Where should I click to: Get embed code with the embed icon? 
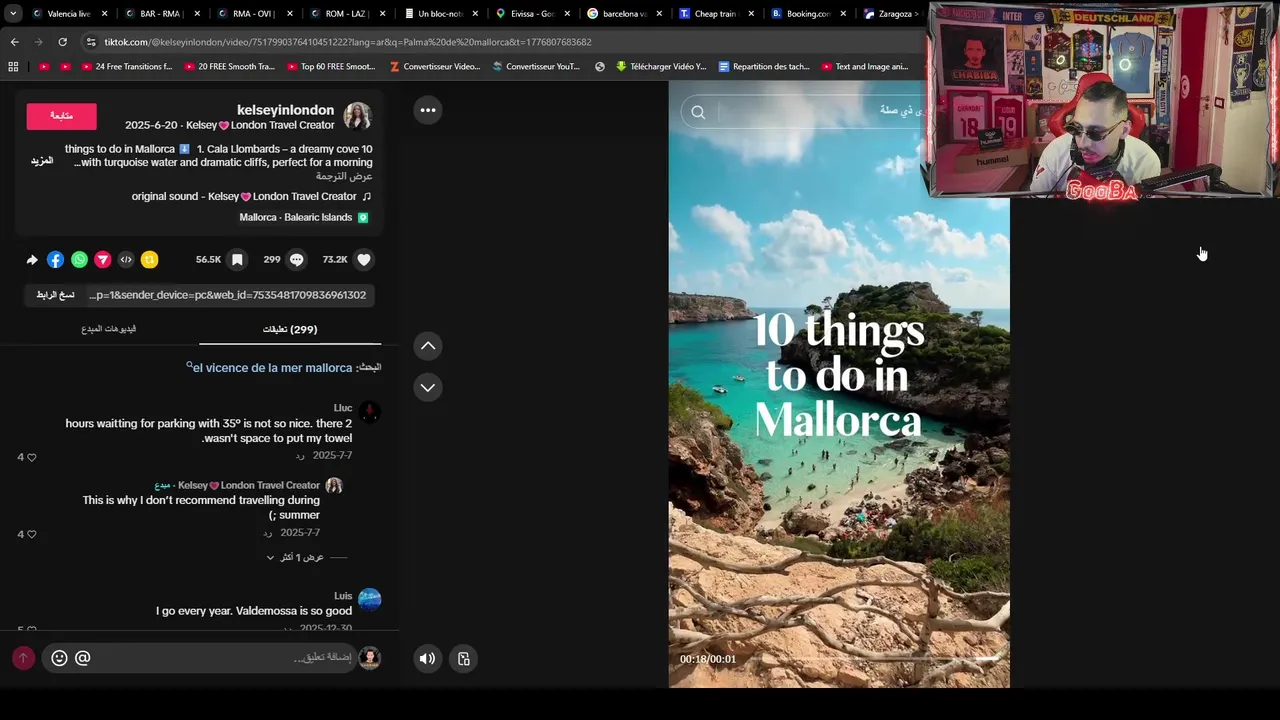point(126,260)
